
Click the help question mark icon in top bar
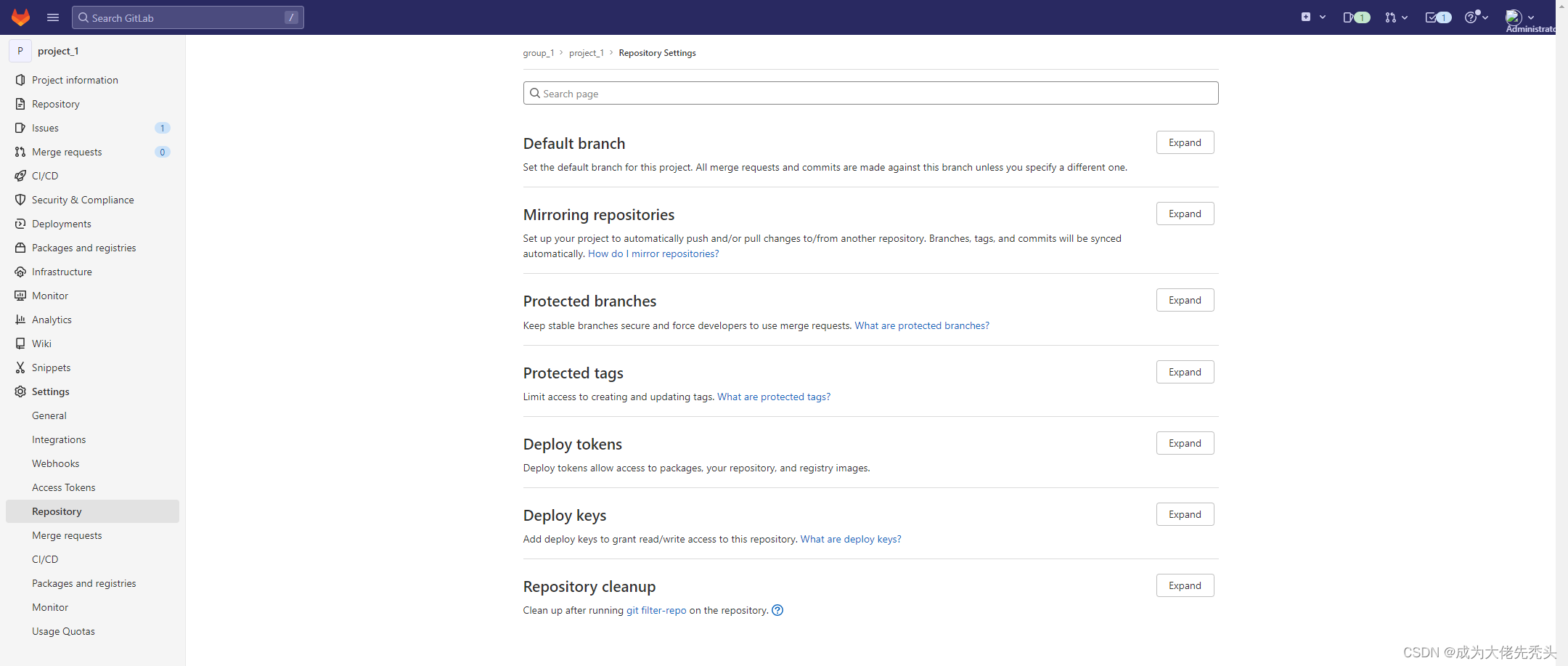(1476, 17)
